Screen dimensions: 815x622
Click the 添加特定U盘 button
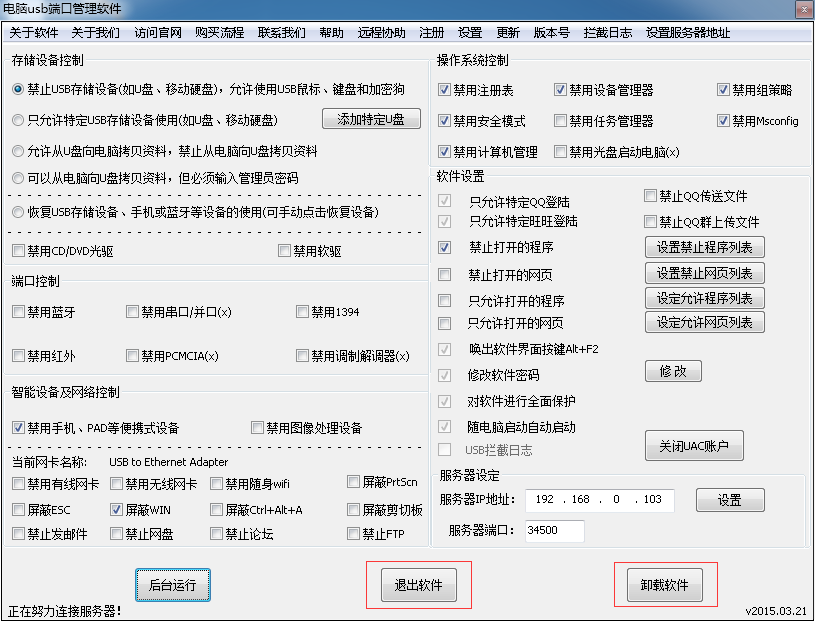[x=371, y=120]
